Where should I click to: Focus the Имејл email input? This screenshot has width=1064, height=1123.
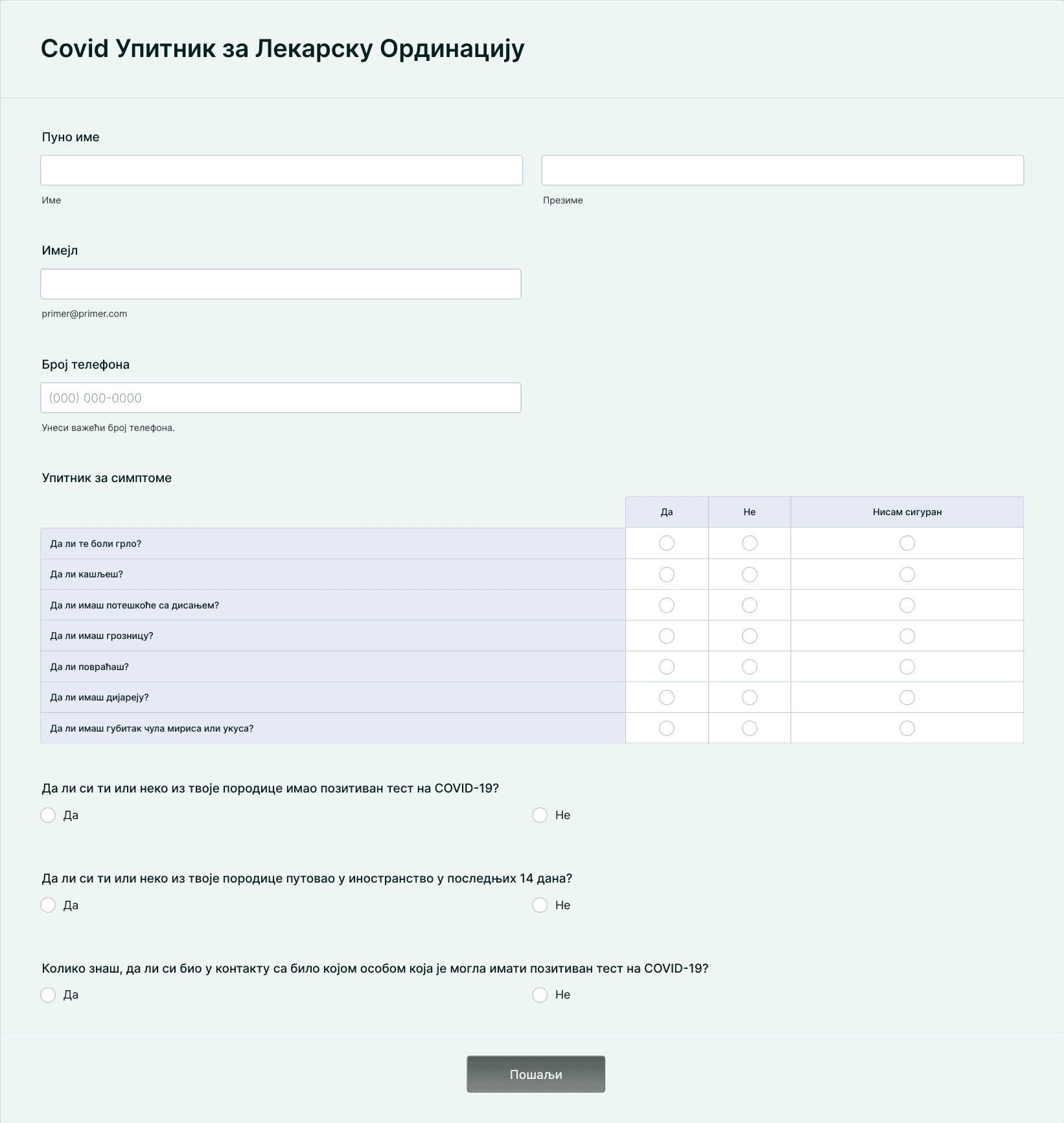click(x=281, y=284)
